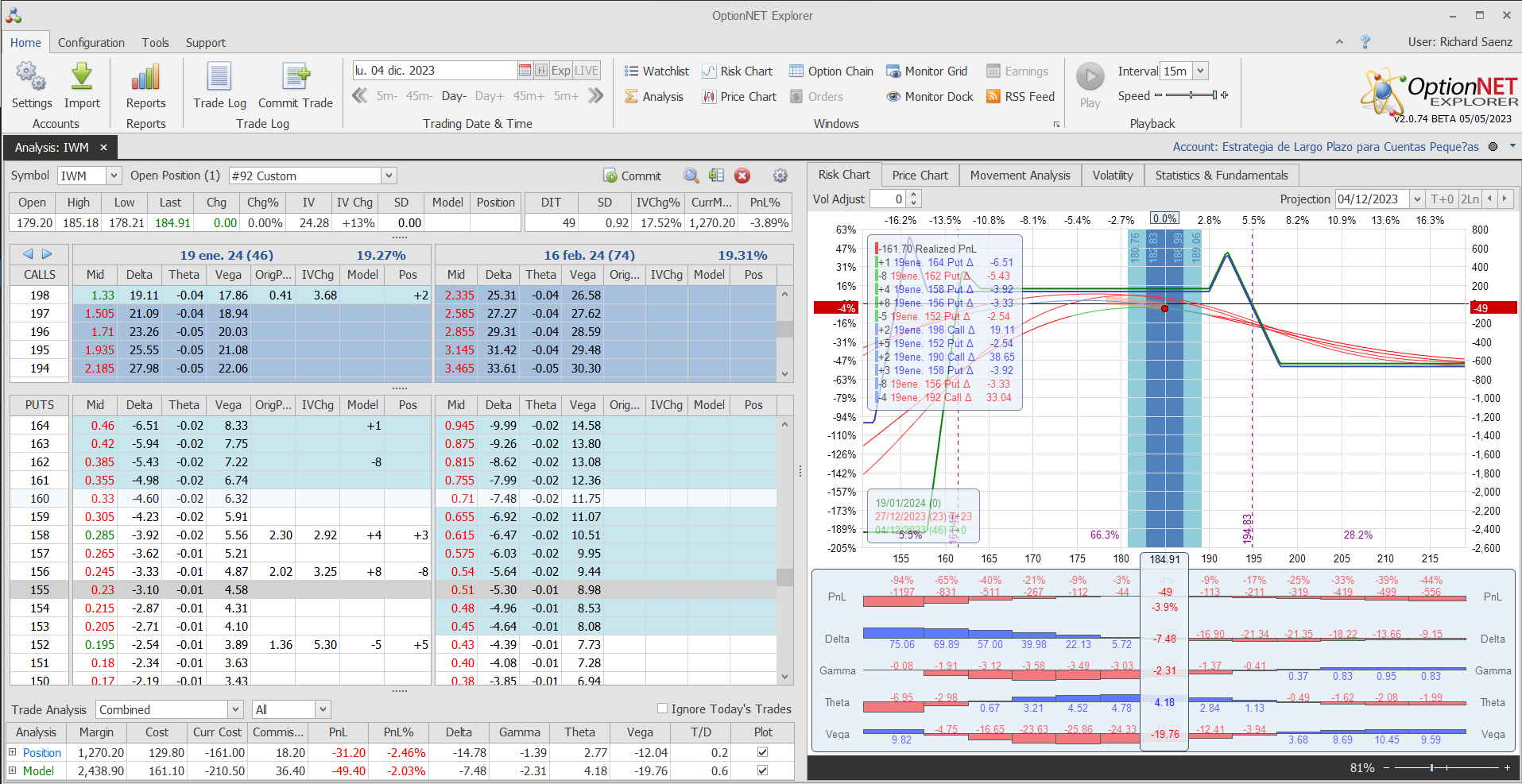Image resolution: width=1522 pixels, height=784 pixels.
Task: Open the Reports chart icon
Action: tap(145, 78)
